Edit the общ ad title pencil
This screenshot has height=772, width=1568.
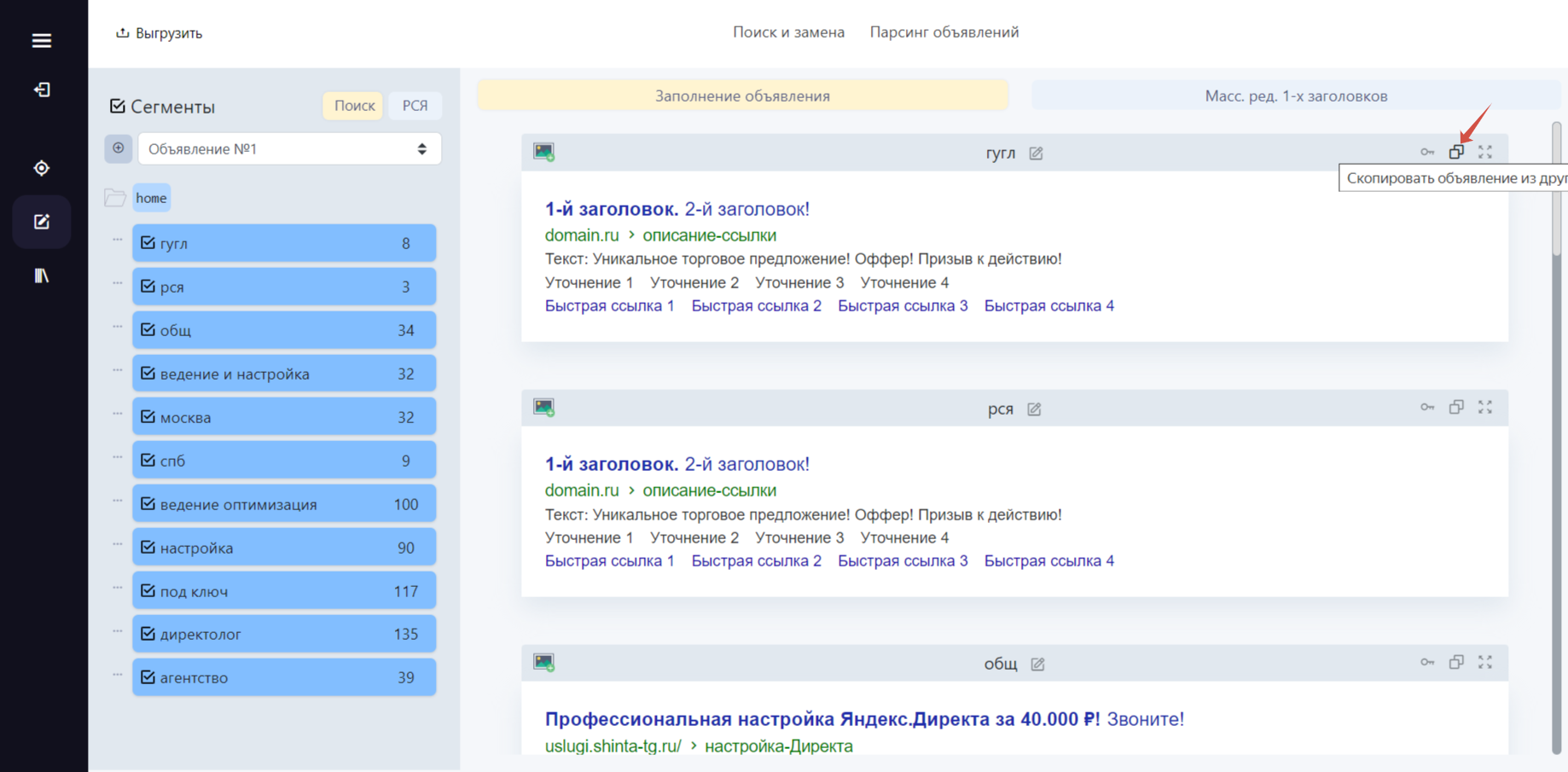click(1037, 664)
